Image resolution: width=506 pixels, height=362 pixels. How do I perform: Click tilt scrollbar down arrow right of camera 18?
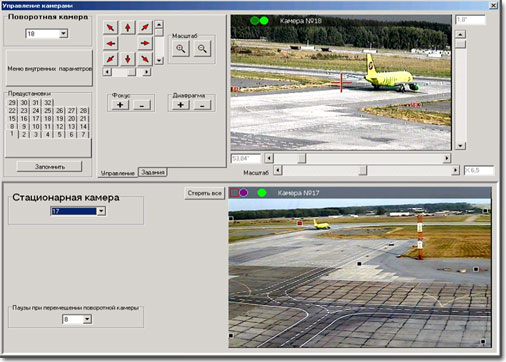pyautogui.click(x=460, y=146)
